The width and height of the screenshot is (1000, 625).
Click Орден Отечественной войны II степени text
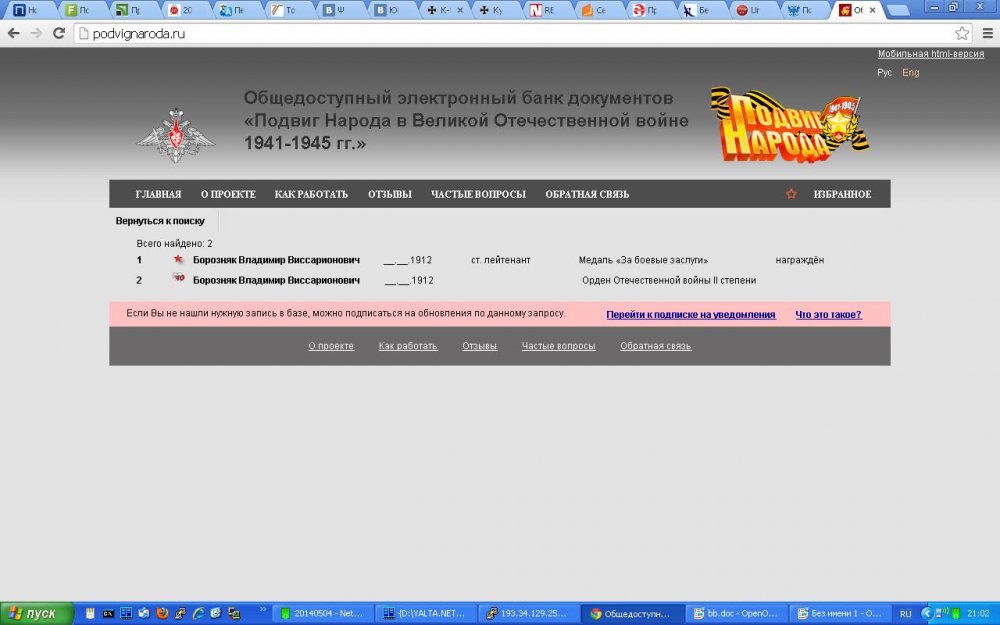(x=669, y=281)
